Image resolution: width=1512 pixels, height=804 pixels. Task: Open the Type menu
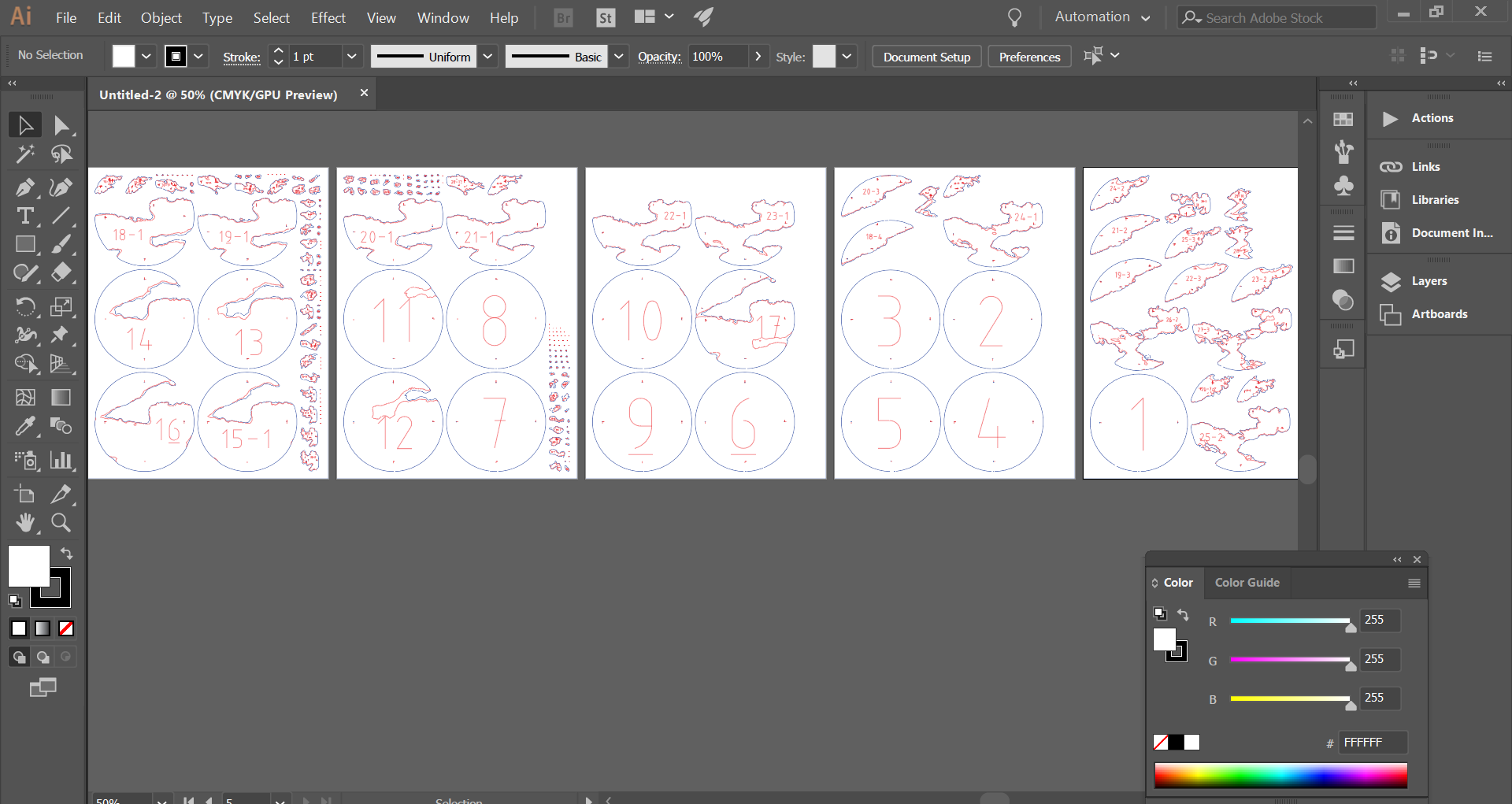(217, 17)
